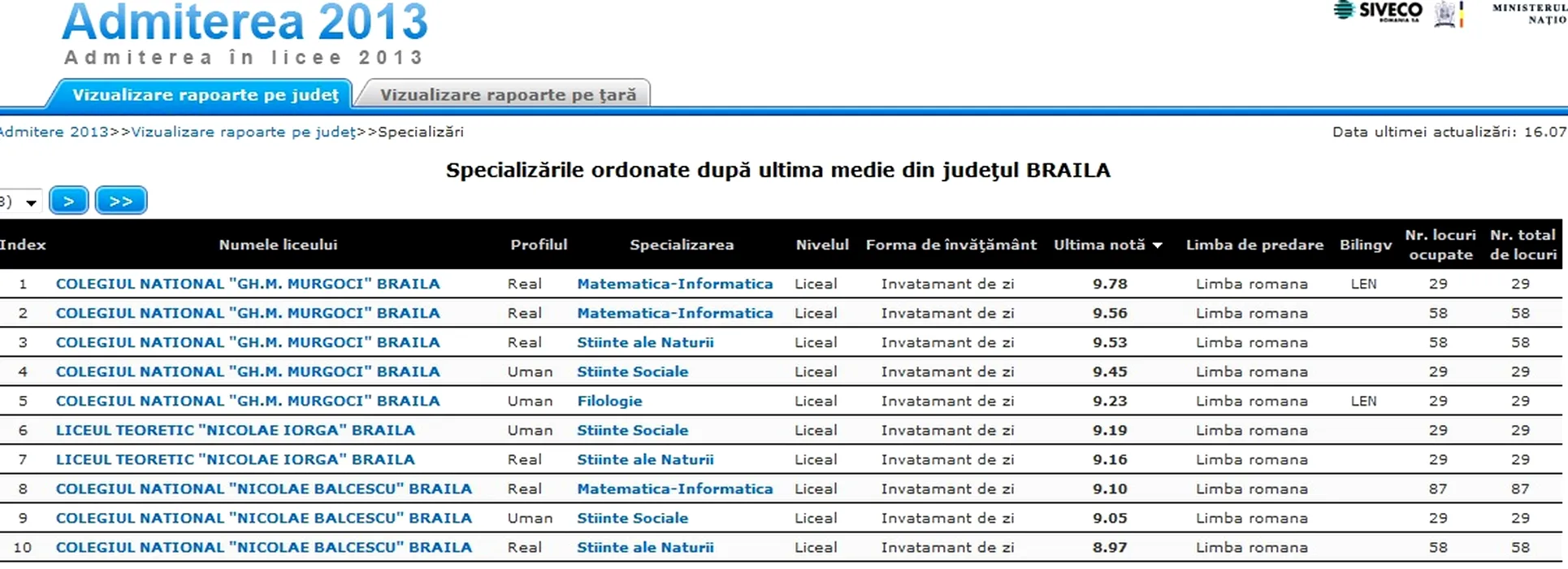Open Nicolae Iorga school link in row 6

click(235, 430)
